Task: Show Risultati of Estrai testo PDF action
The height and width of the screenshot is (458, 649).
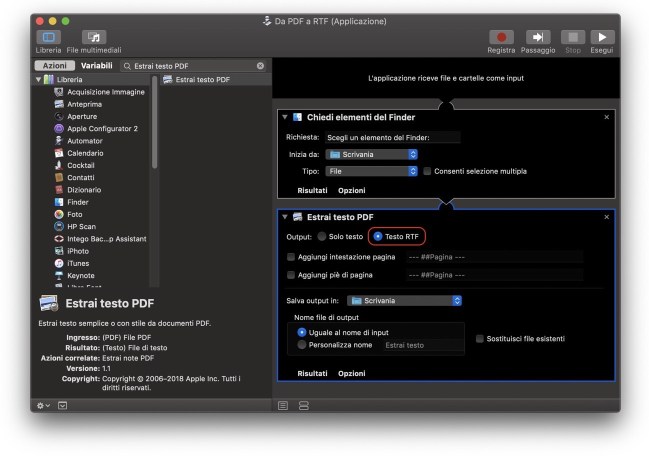Action: (x=312, y=373)
